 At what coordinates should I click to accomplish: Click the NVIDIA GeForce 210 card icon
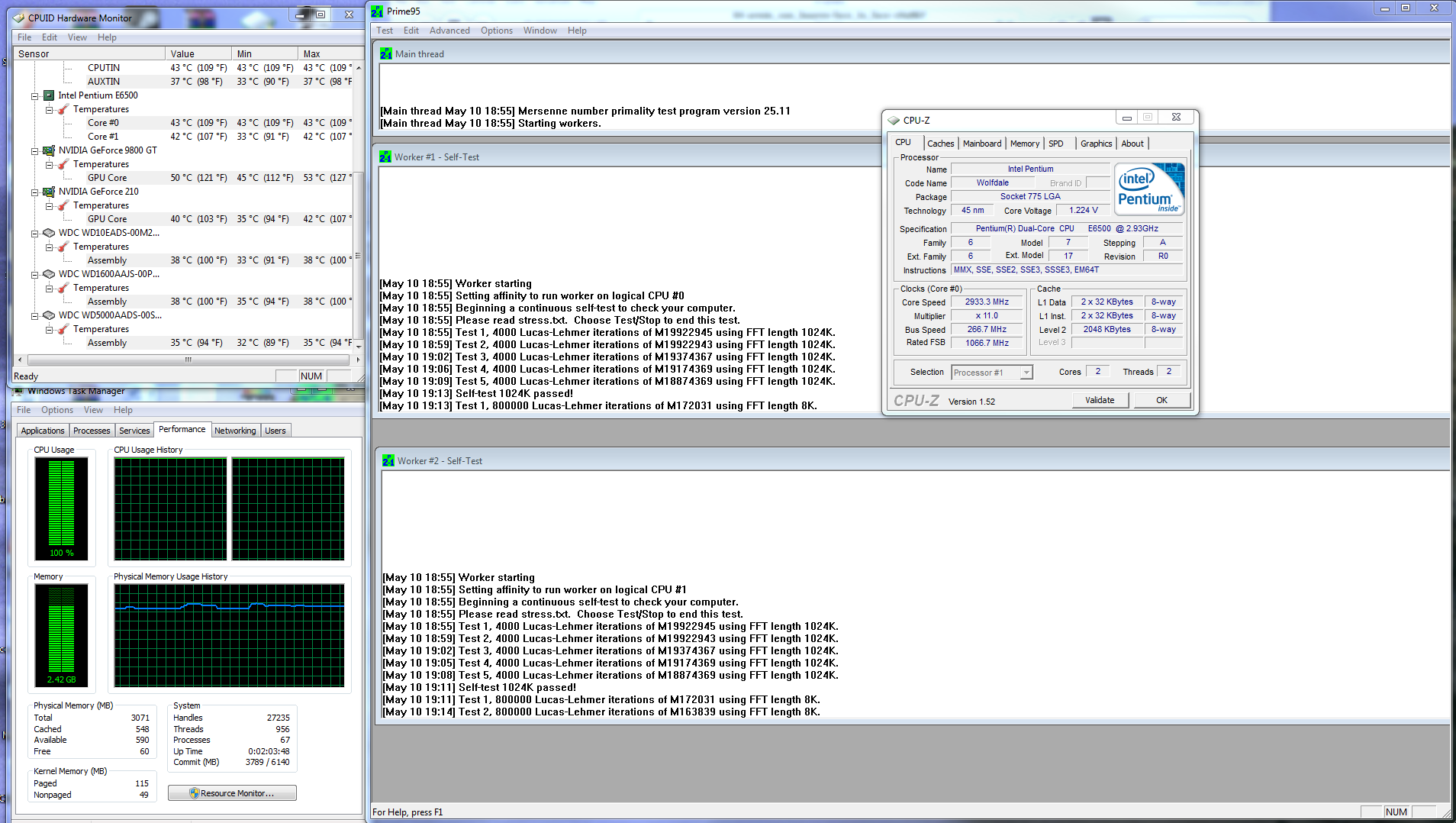[49, 192]
